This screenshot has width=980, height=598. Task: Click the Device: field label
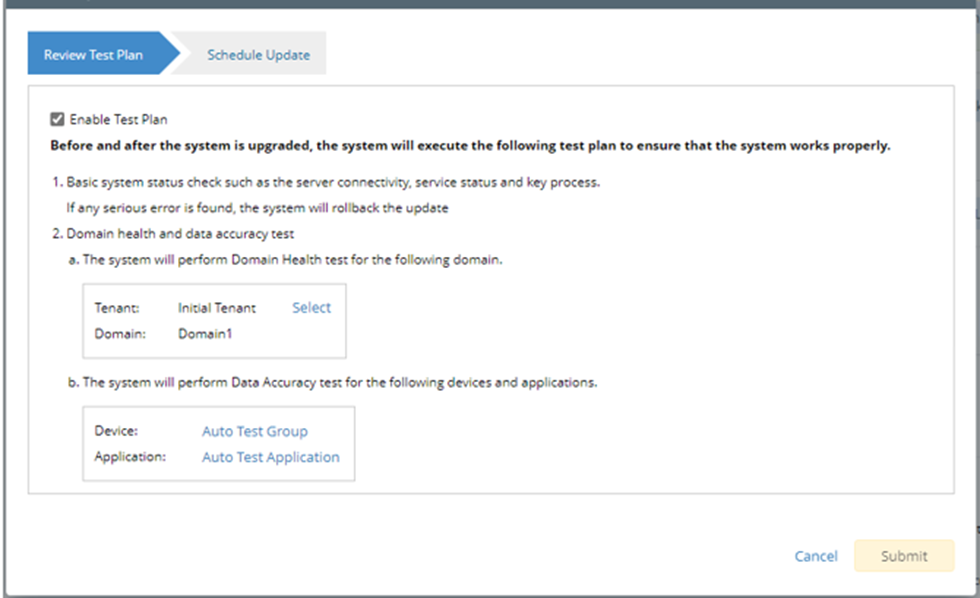click(116, 432)
